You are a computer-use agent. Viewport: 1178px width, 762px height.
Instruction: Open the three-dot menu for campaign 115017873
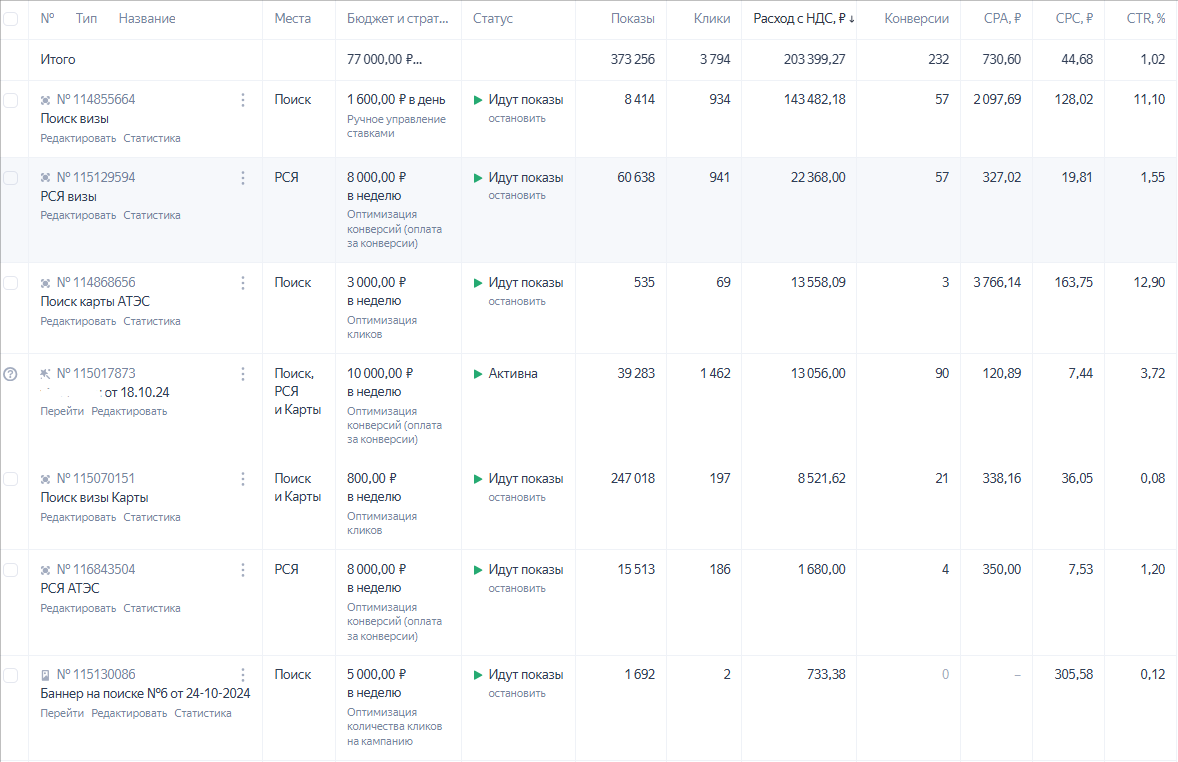(x=243, y=374)
